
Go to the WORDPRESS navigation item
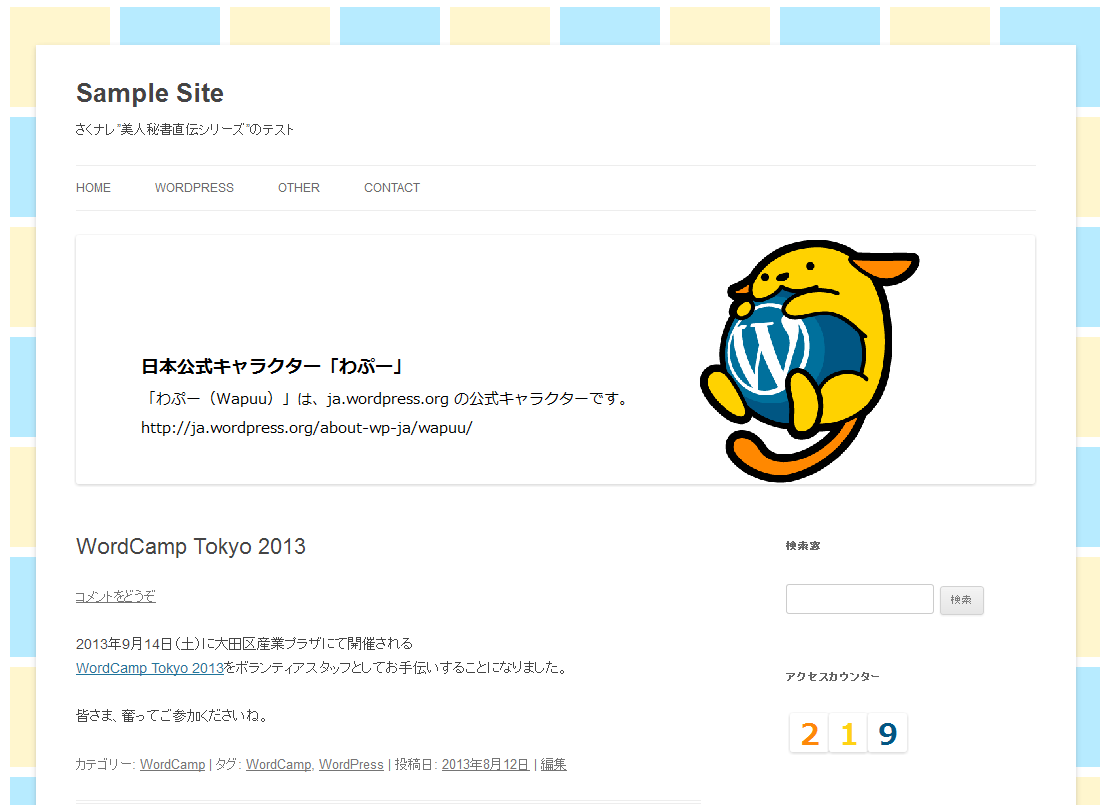[x=194, y=188]
